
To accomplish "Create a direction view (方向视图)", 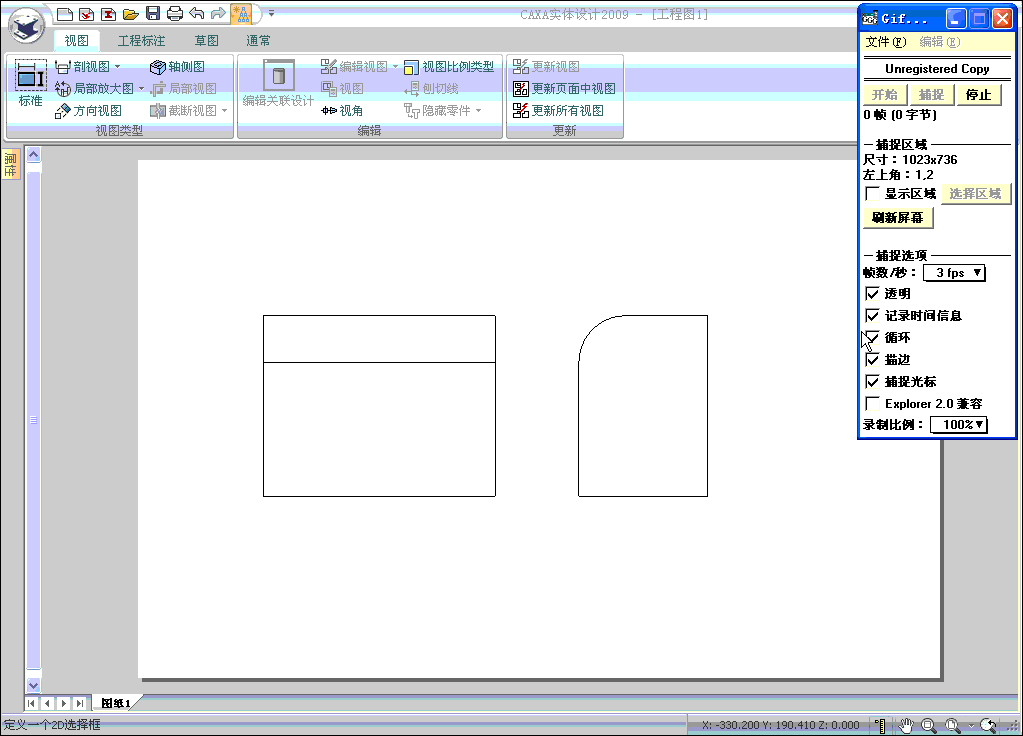I will tap(88, 110).
